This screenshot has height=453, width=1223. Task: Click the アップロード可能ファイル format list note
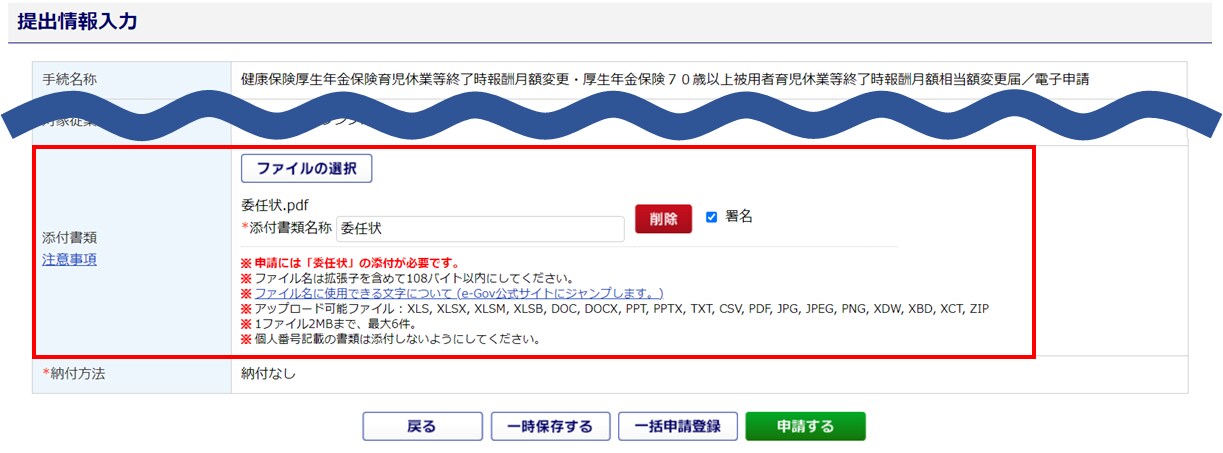click(620, 308)
